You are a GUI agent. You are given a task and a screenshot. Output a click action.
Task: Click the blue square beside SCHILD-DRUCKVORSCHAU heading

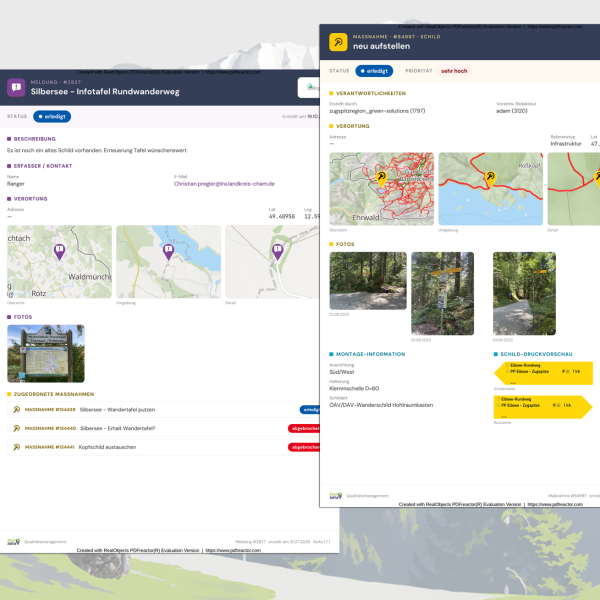tap(496, 354)
